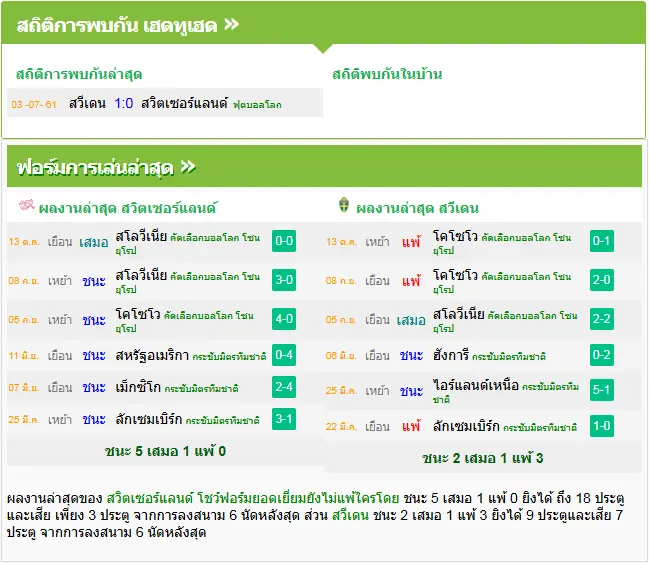Click สวีเดน team name in head-to-head row
Screen dimensions: 649x563
click(x=87, y=103)
